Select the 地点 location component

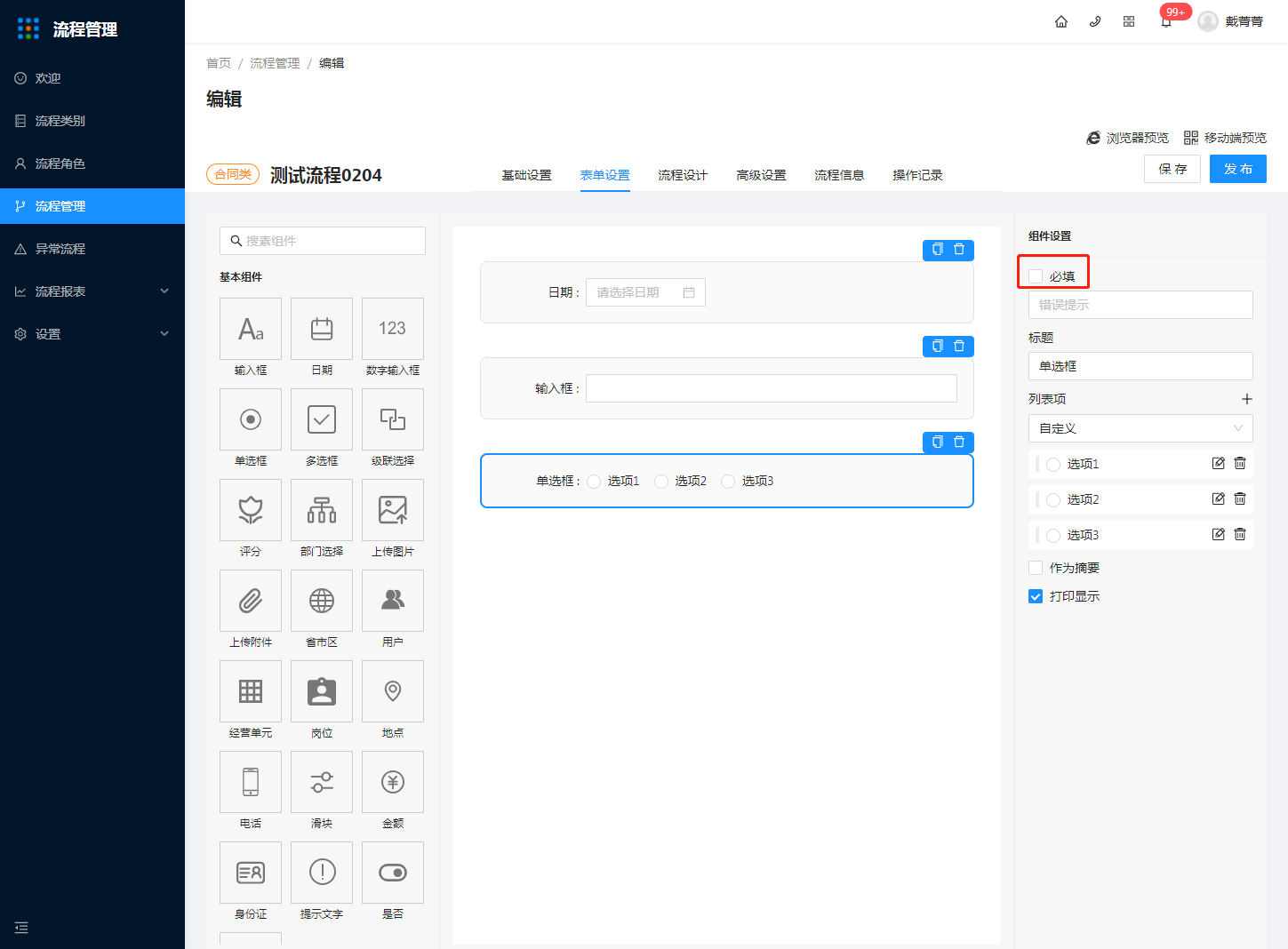click(x=393, y=691)
